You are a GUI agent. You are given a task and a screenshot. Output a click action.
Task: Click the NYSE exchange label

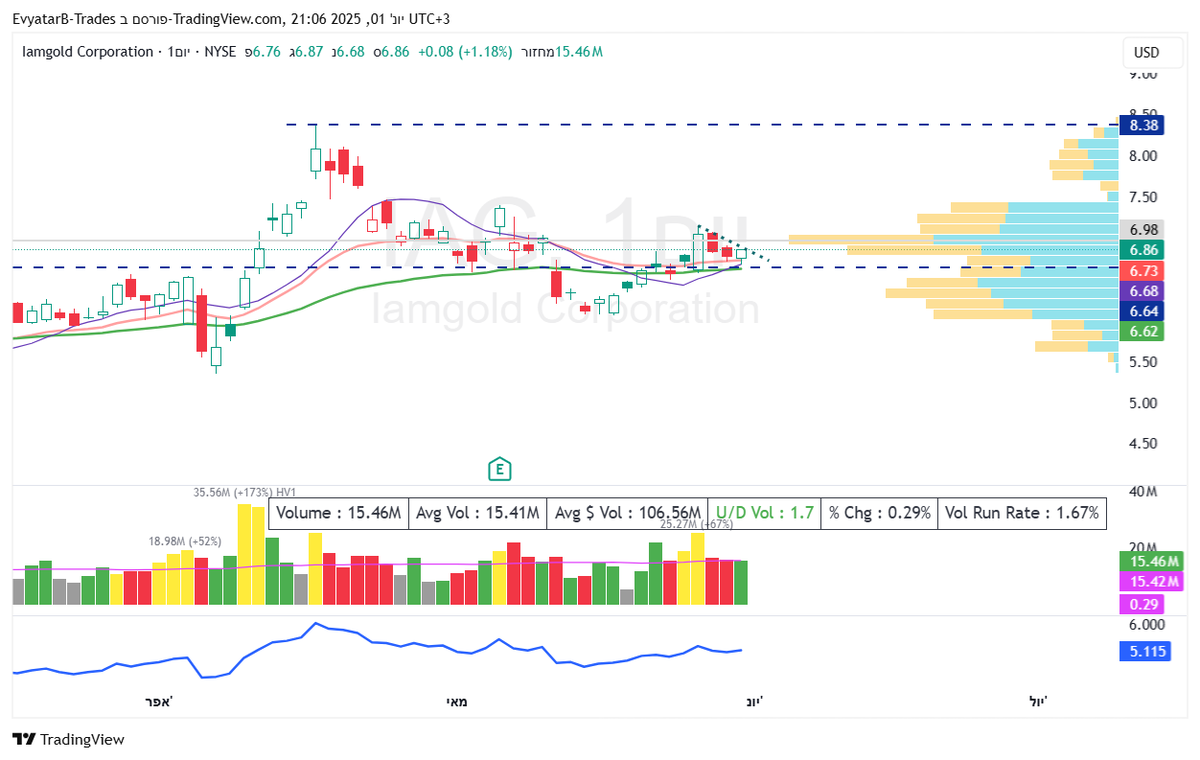pos(221,51)
